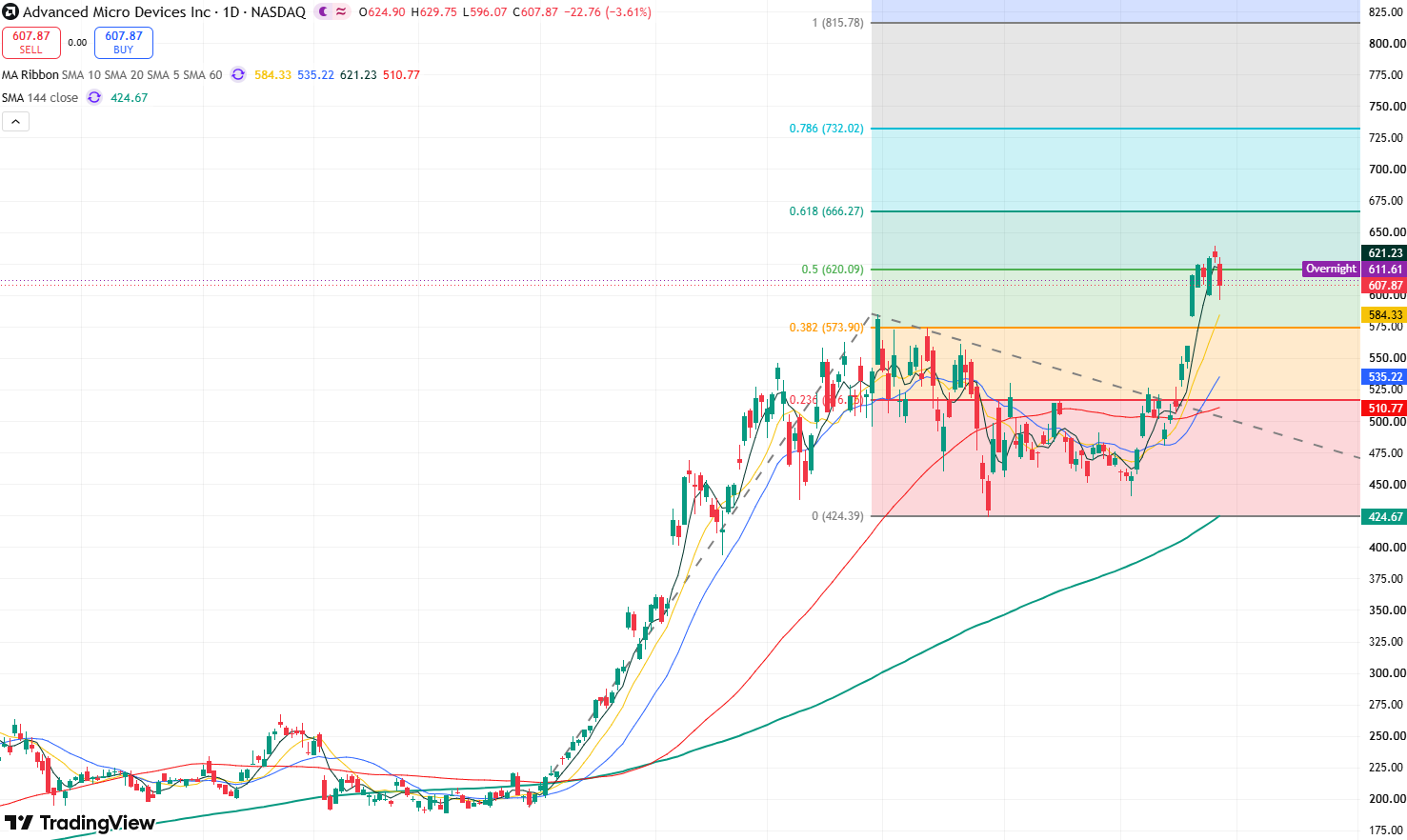Click the MA Ribbon value 535.22
1407x840 pixels.
point(315,74)
